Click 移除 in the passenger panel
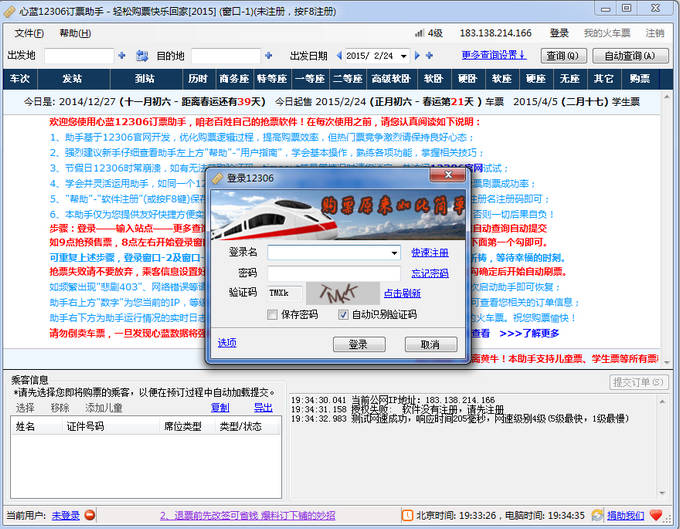This screenshot has height=529, width=680. click(60, 408)
